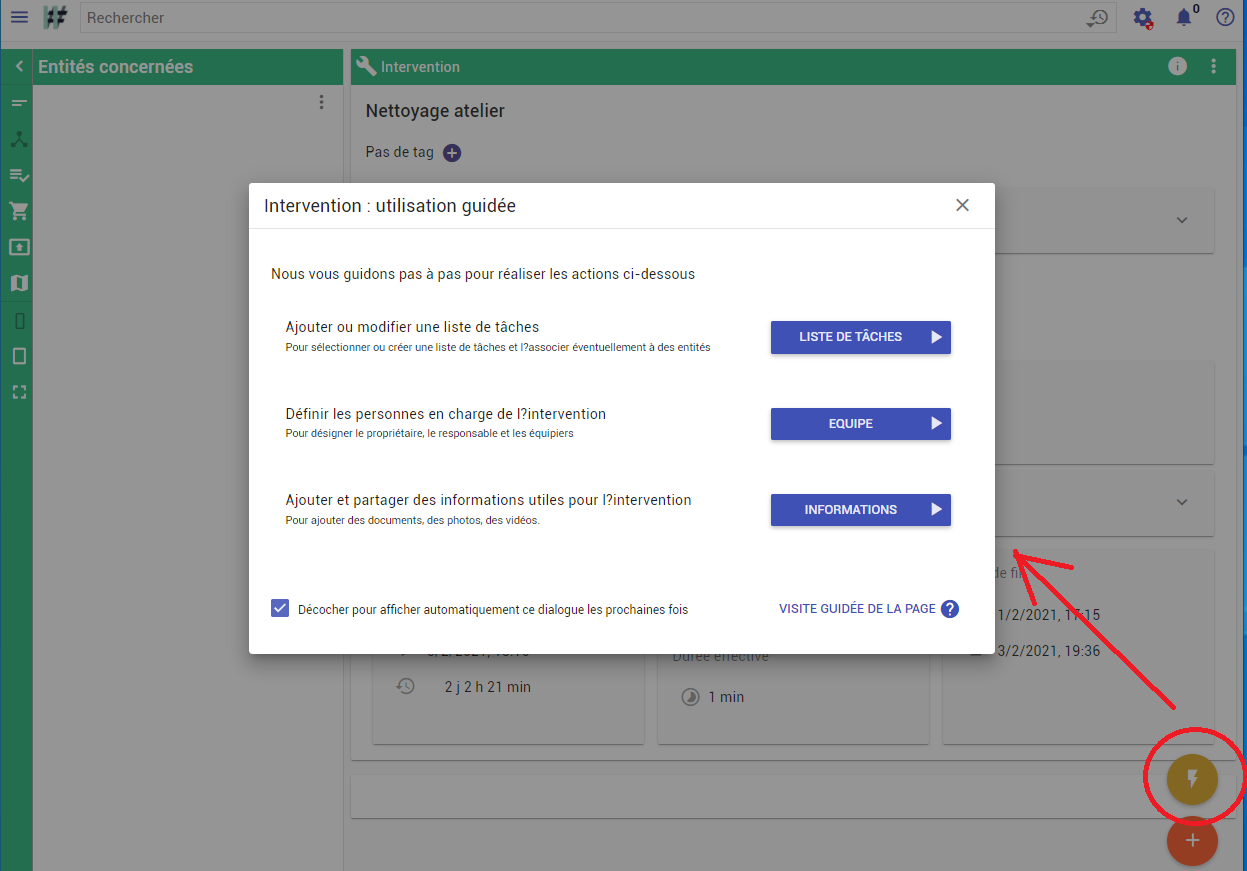Open Entités concernées panel three-dot menu

click(x=321, y=102)
